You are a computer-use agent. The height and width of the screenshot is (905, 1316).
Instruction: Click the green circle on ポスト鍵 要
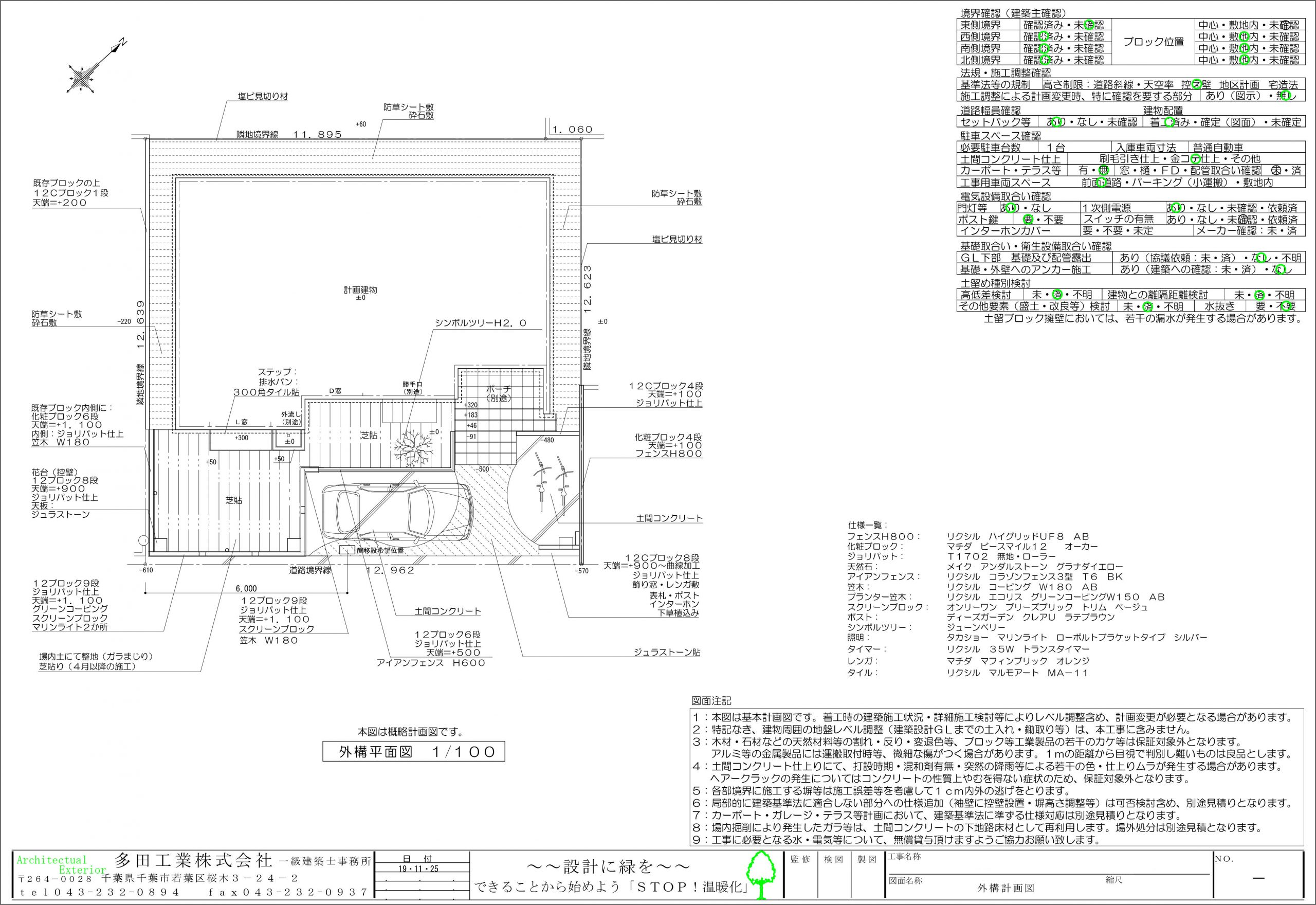(1028, 220)
